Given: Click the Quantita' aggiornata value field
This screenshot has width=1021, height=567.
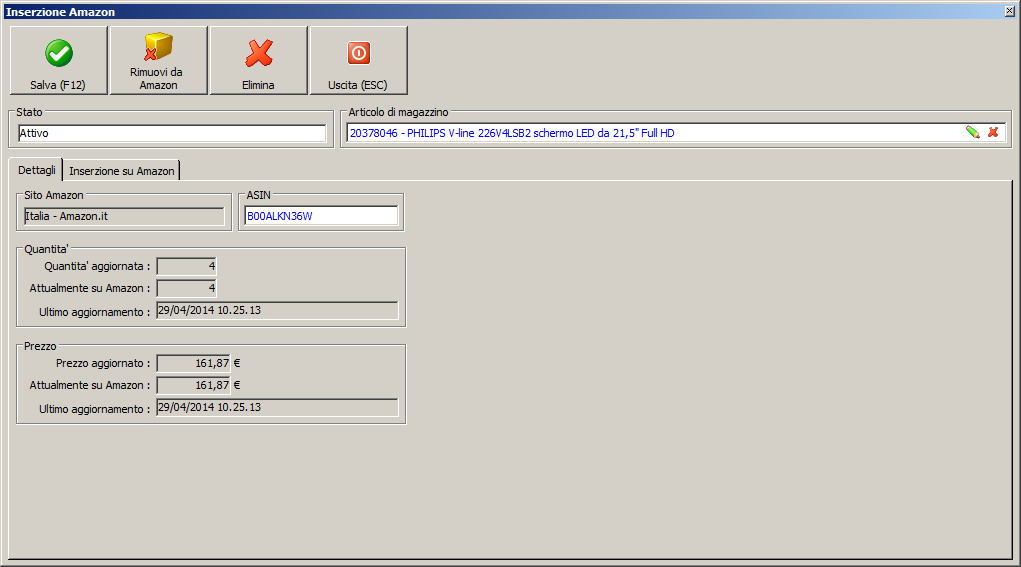Looking at the screenshot, I should [x=186, y=266].
